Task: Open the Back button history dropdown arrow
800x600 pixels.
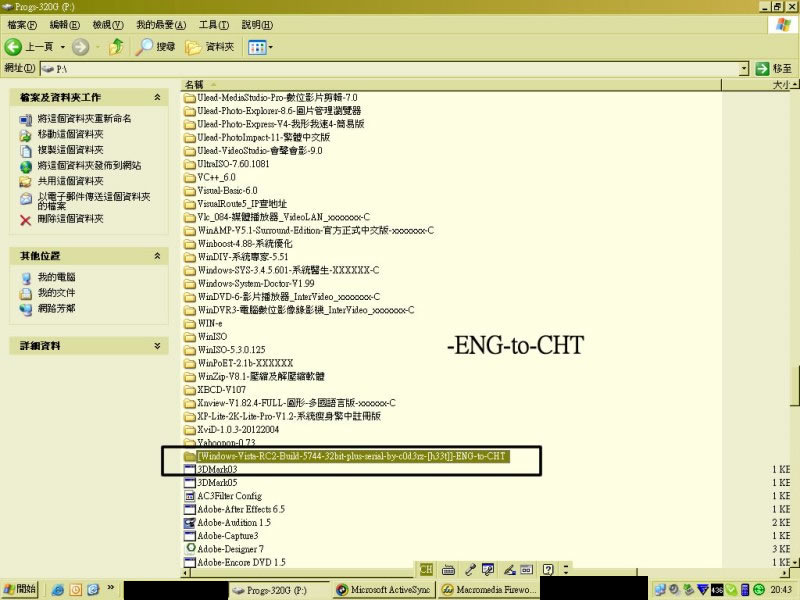Action: [63, 47]
